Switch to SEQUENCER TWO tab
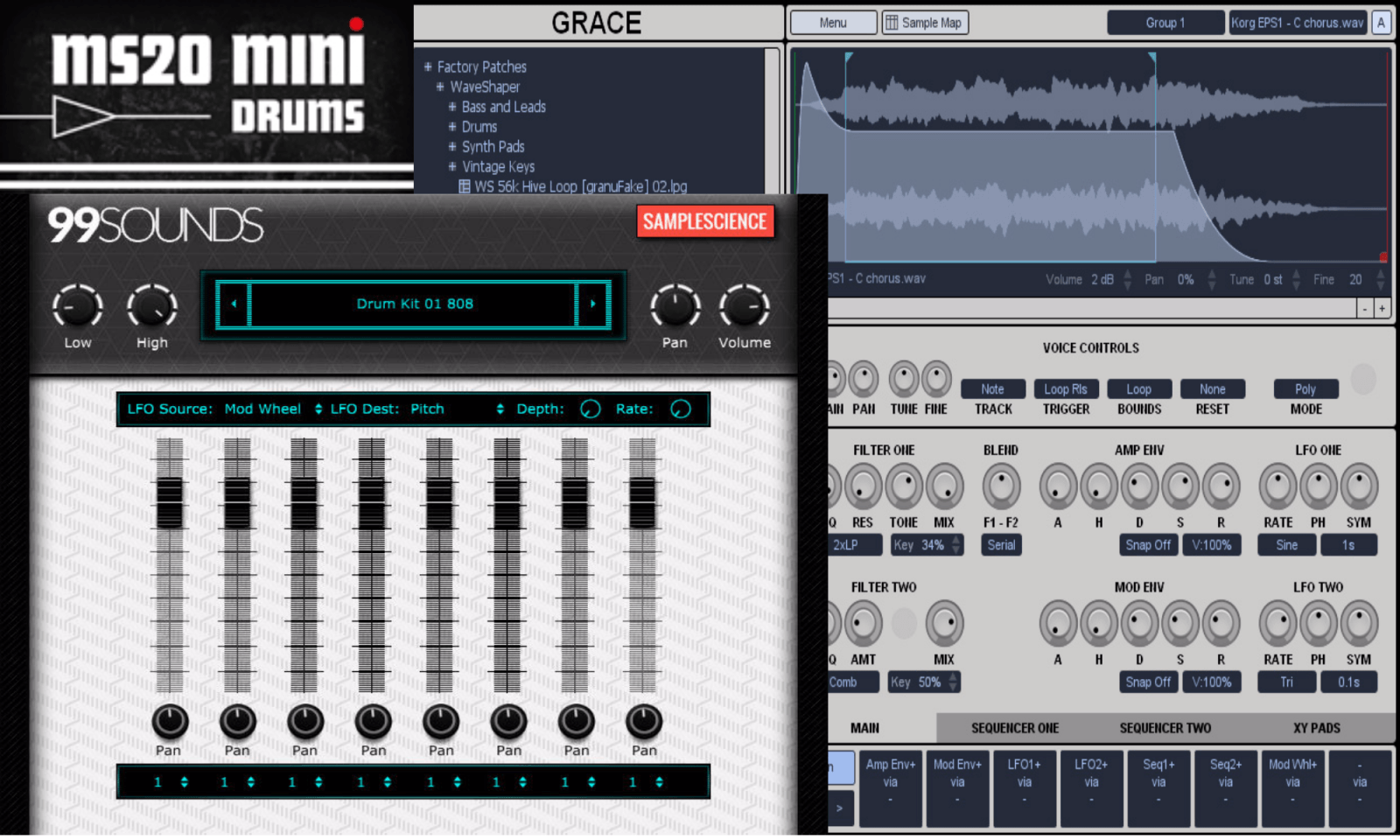 1165,728
